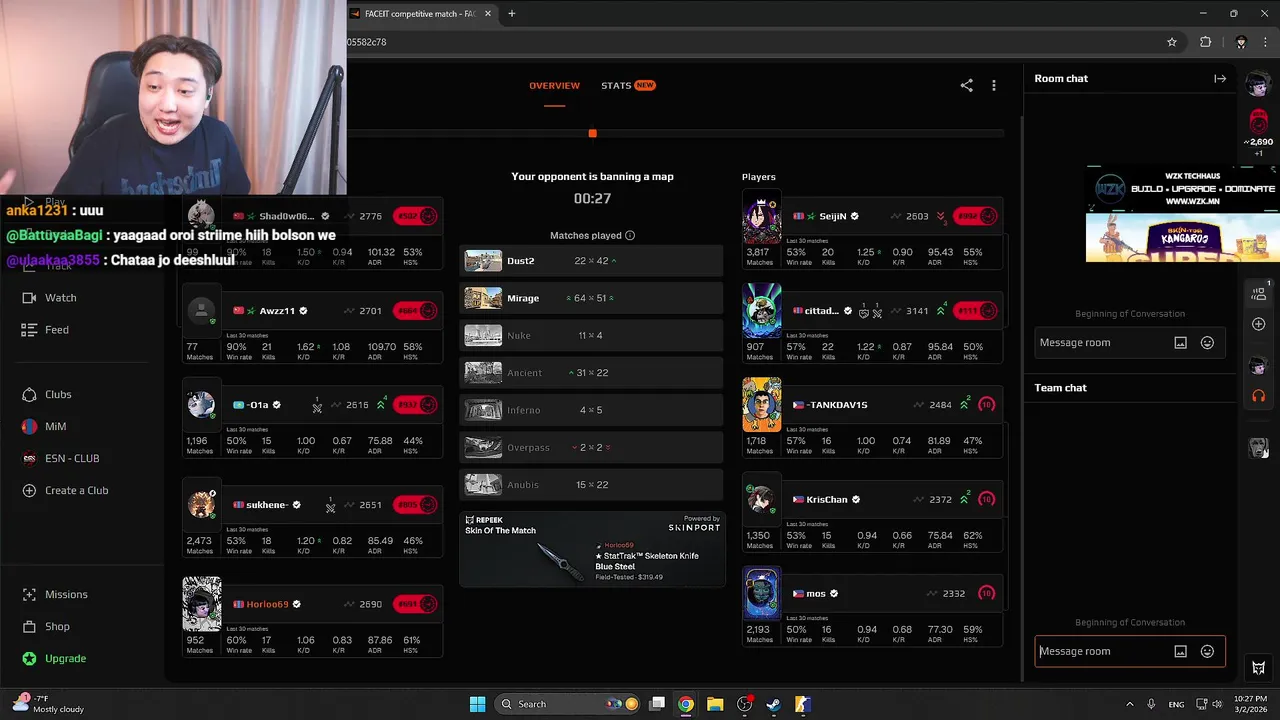Image resolution: width=1280 pixels, height=720 pixels.
Task: Select the Inferno map row
Action: (x=591, y=410)
